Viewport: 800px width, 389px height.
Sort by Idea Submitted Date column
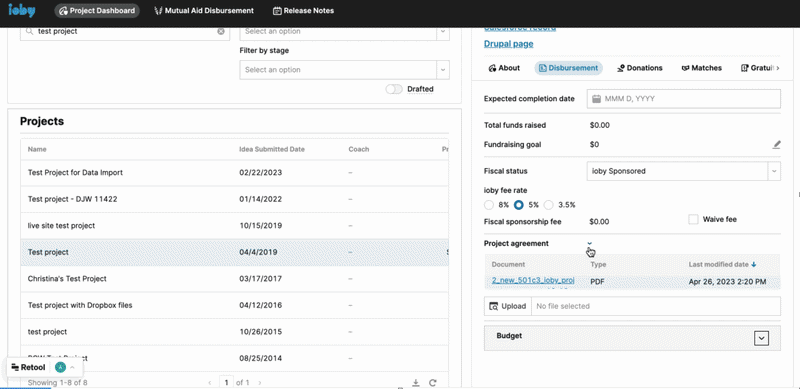click(272, 149)
